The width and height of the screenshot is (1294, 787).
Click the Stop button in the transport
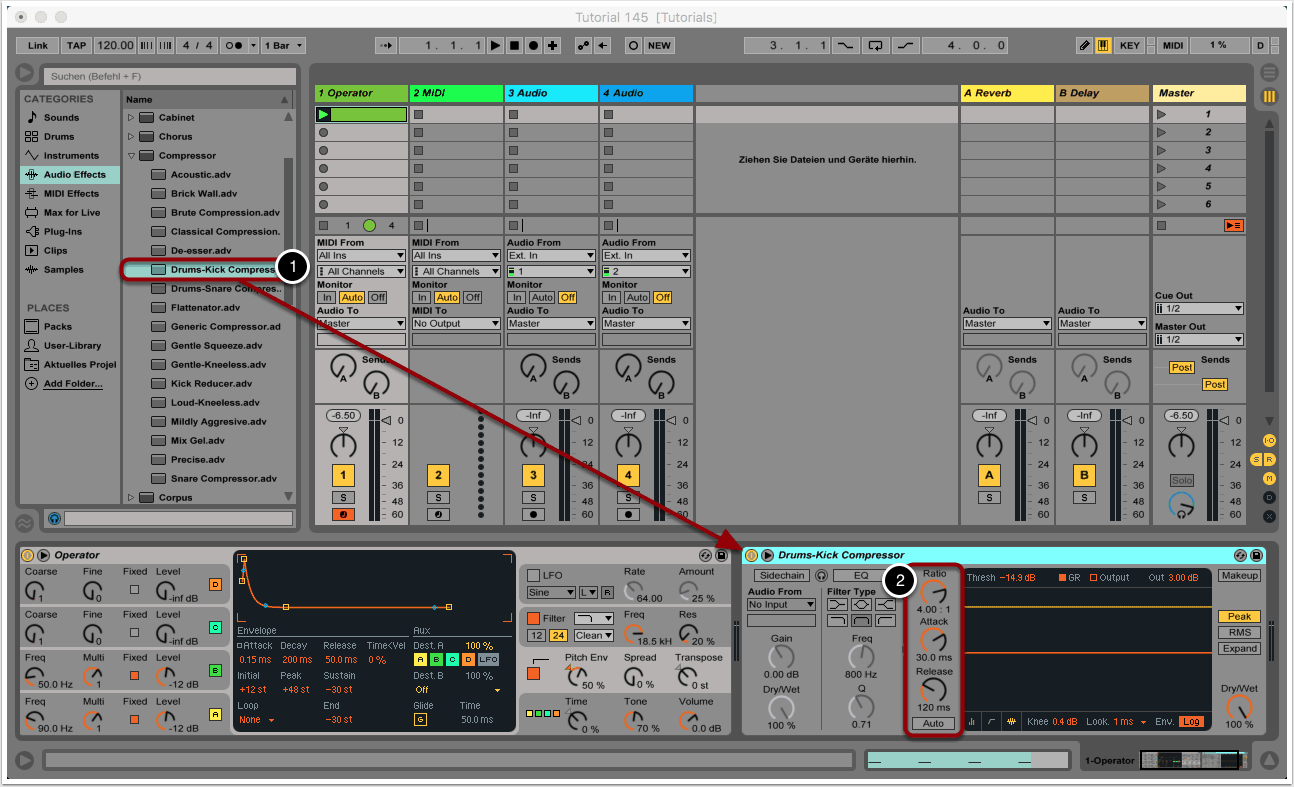514,46
